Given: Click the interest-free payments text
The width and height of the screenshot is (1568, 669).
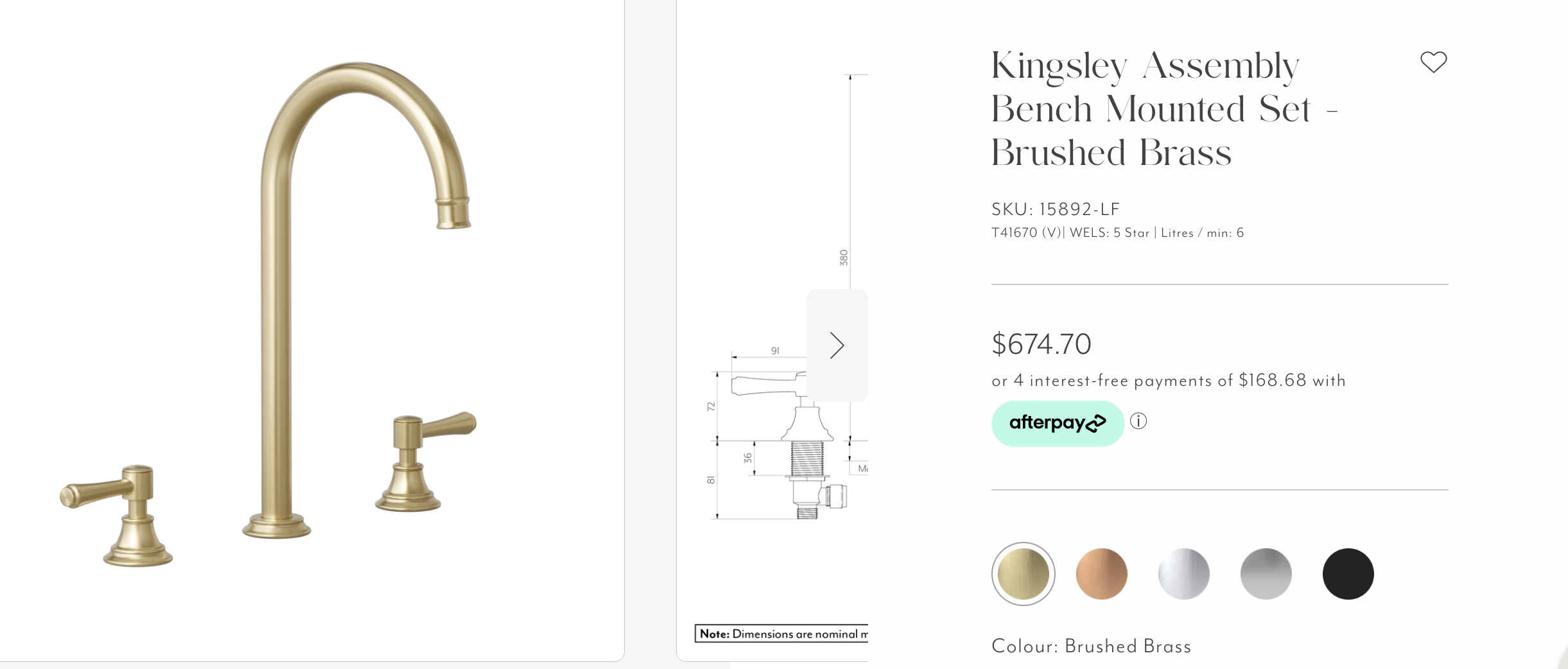Looking at the screenshot, I should 1169,381.
